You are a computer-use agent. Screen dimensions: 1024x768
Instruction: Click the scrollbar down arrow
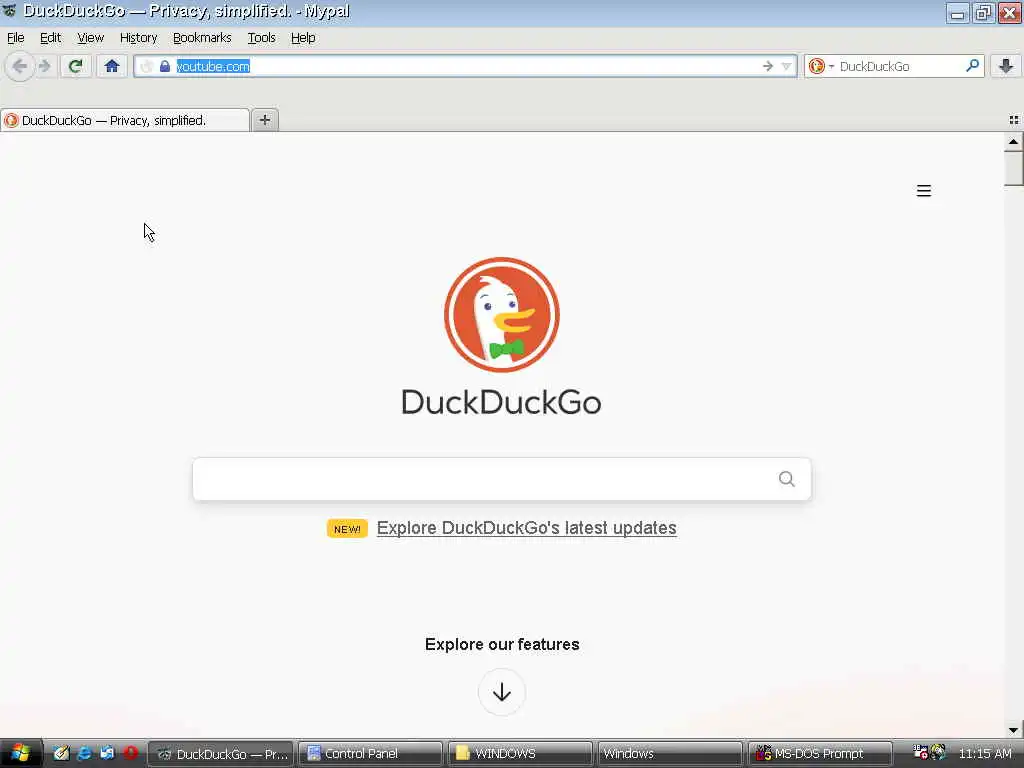[1013, 729]
